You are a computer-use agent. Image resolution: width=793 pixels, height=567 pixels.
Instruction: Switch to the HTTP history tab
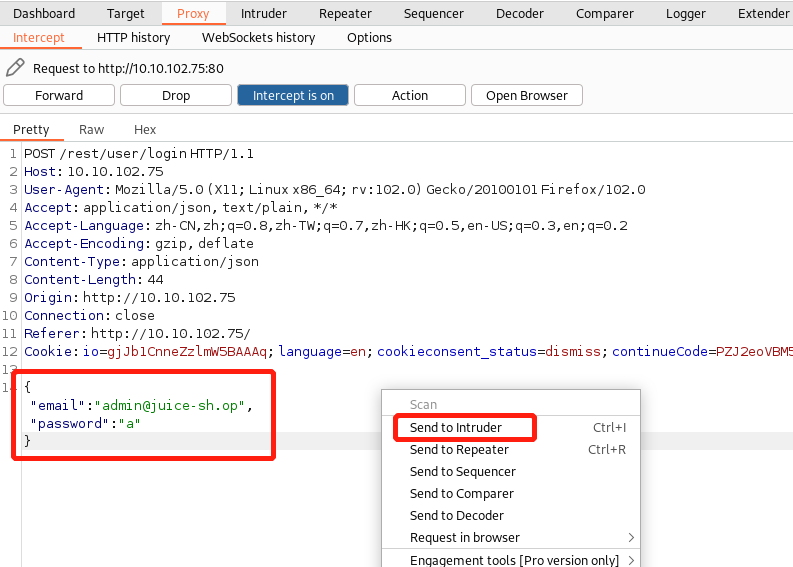click(x=133, y=37)
